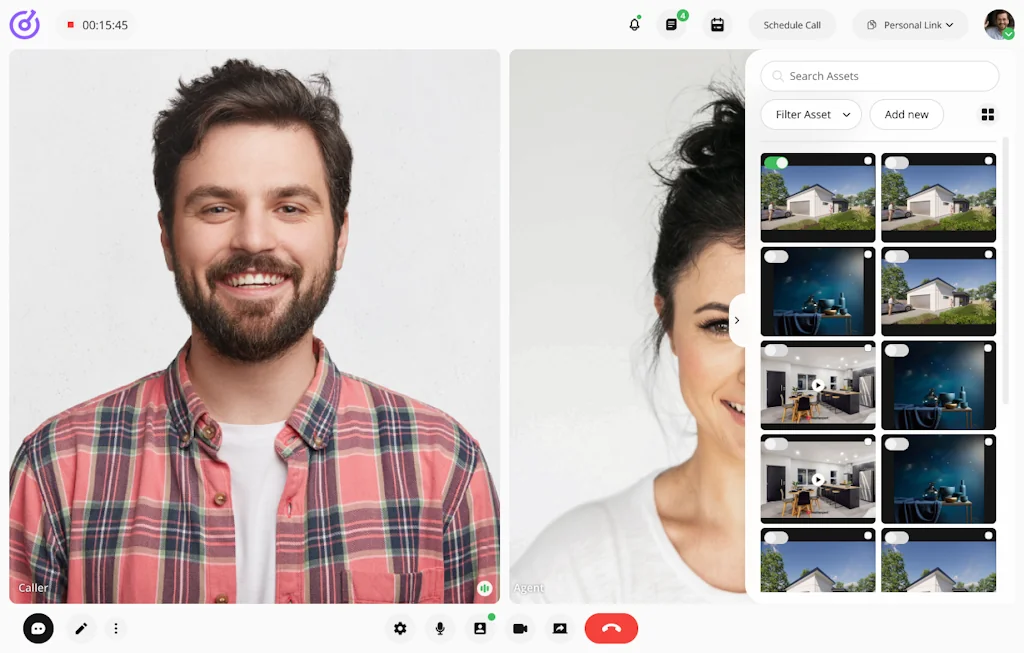Open the calendar icon in header
This screenshot has width=1024, height=653.
pos(717,25)
